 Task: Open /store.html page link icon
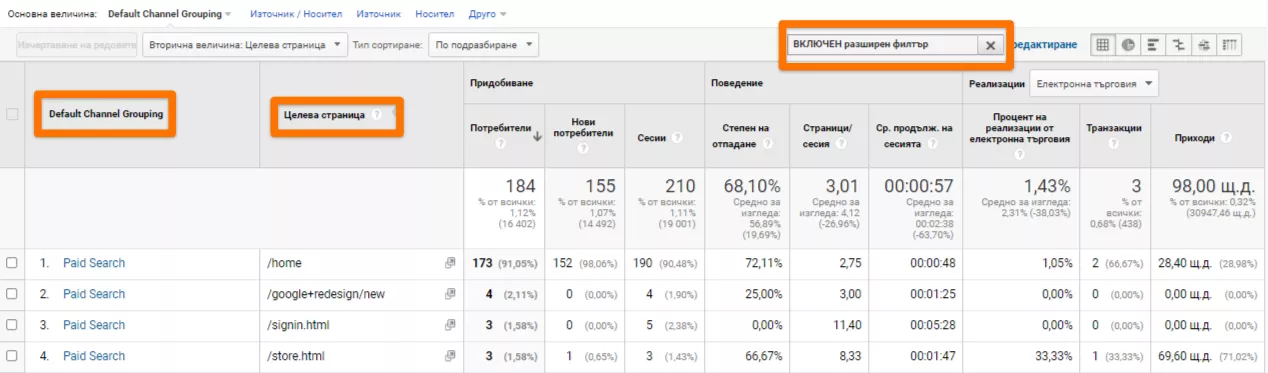(450, 356)
